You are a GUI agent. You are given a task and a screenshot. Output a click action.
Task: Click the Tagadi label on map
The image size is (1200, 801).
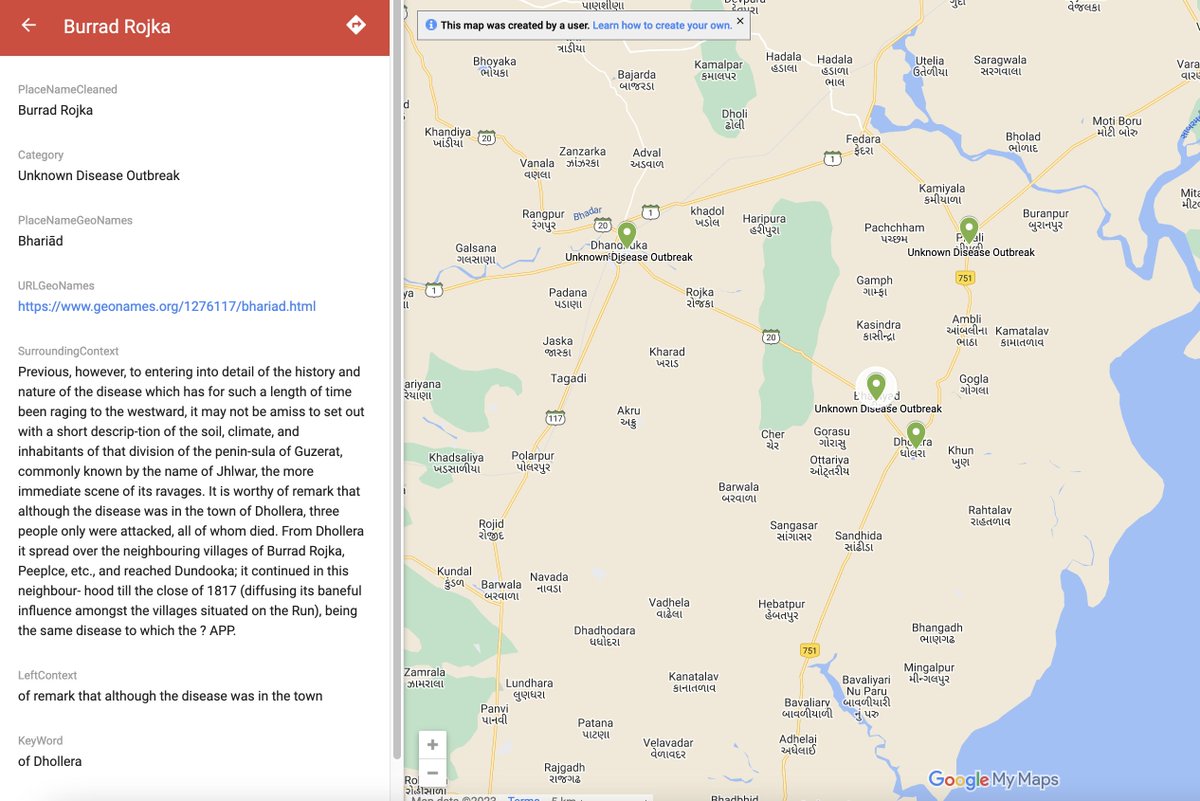click(569, 378)
